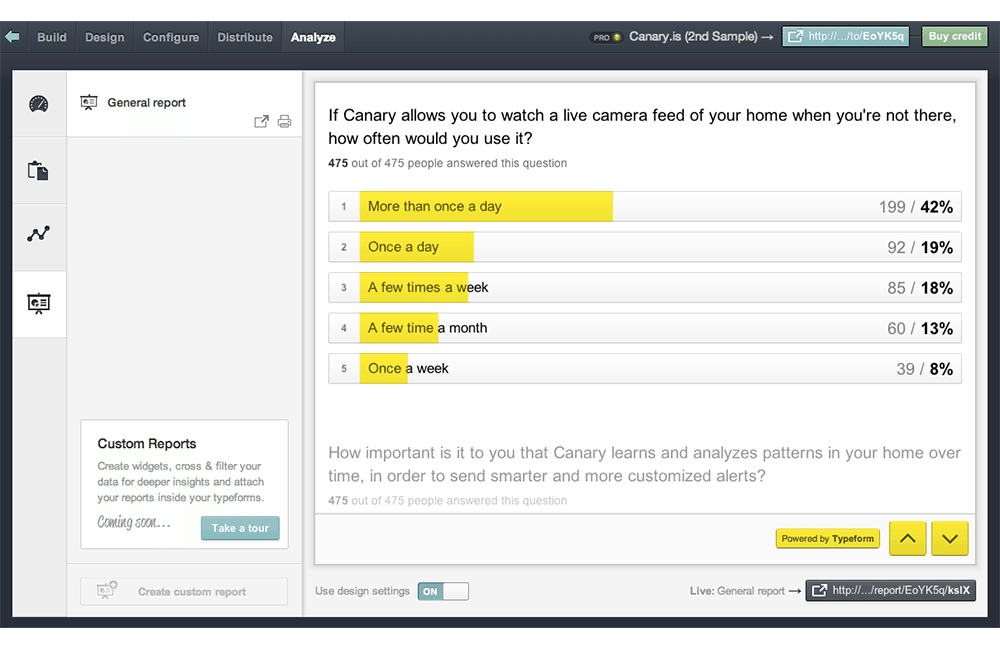Open the Design tab
The height and width of the screenshot is (665, 1000).
click(x=105, y=37)
